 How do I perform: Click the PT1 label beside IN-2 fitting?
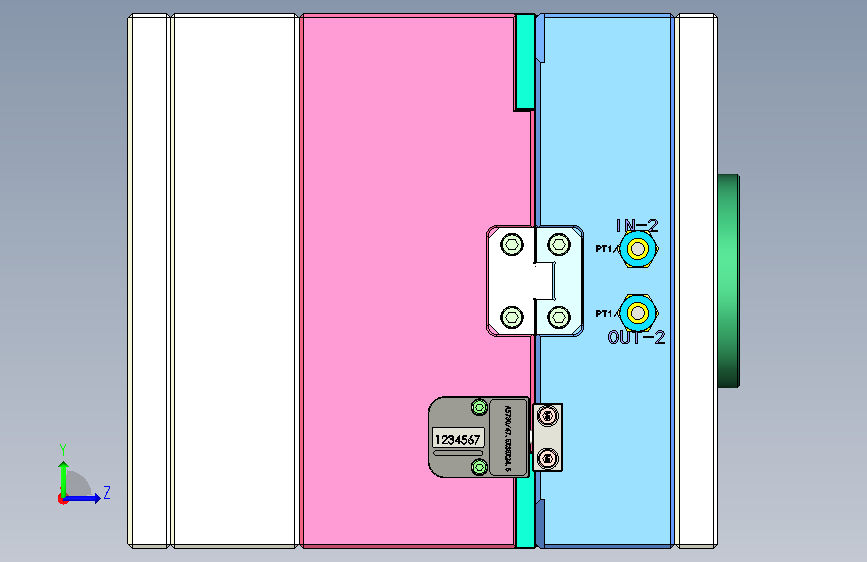pos(604,249)
